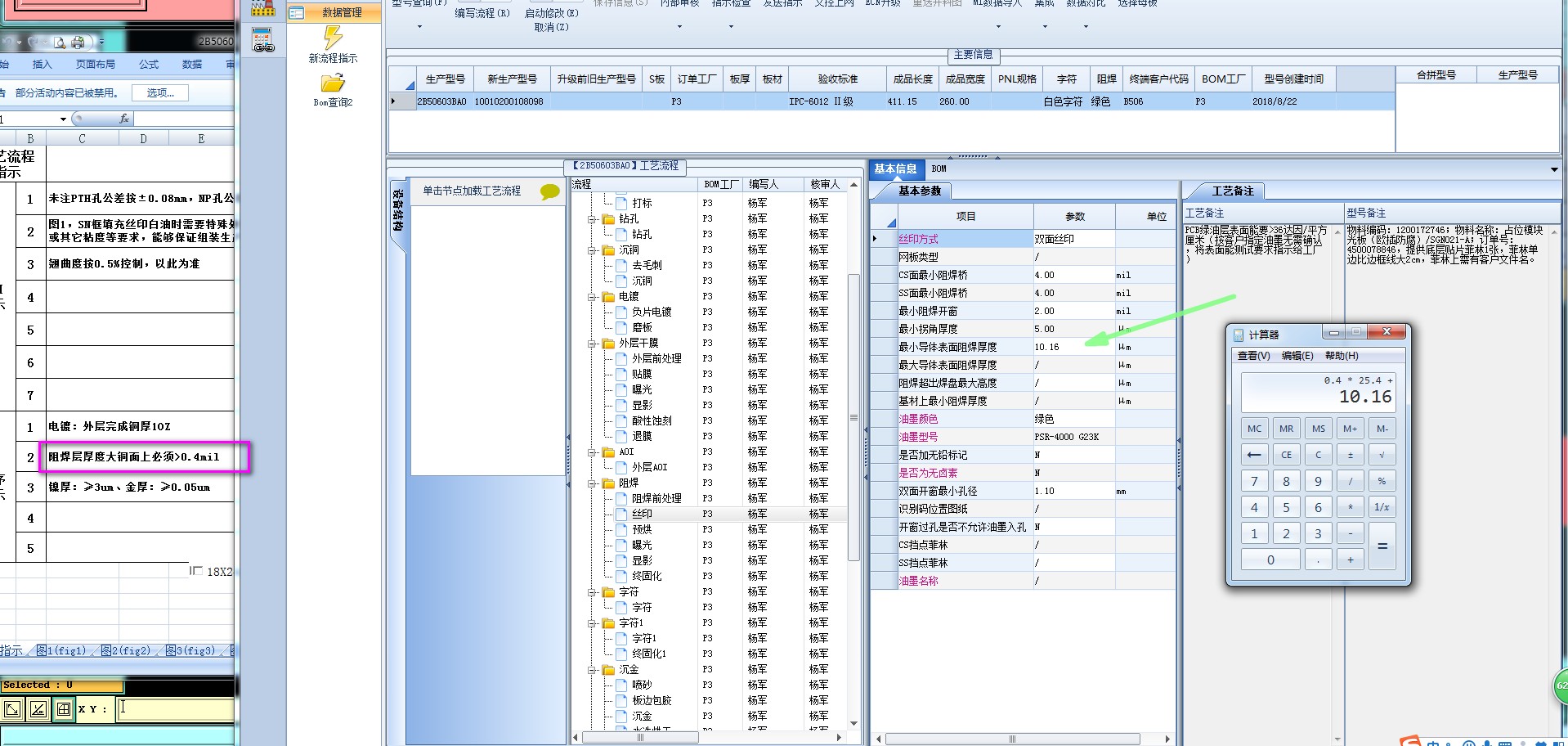Click the calculator multiply button
Screen dimensions: 1568x746
tap(1351, 508)
